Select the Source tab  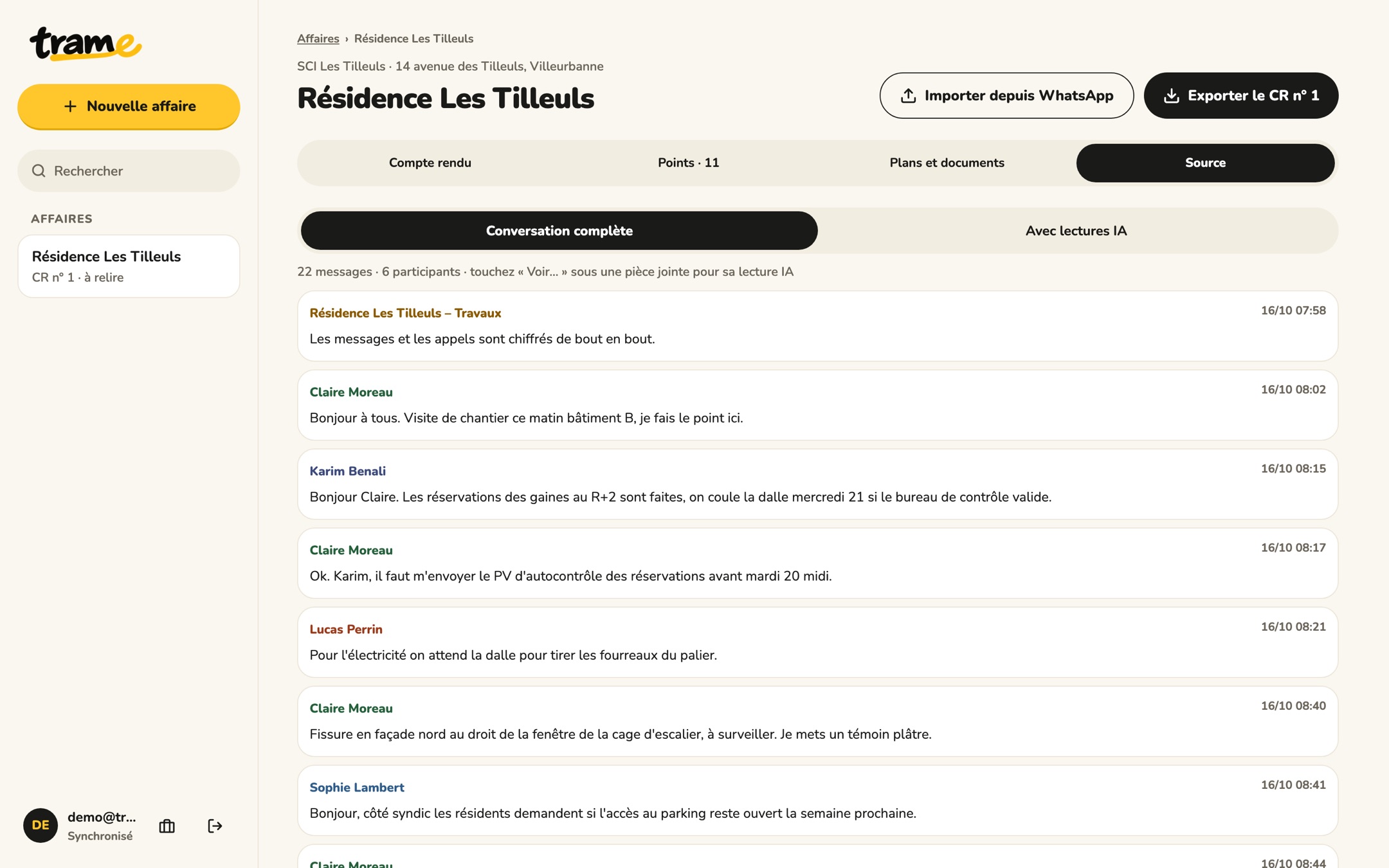1205,163
